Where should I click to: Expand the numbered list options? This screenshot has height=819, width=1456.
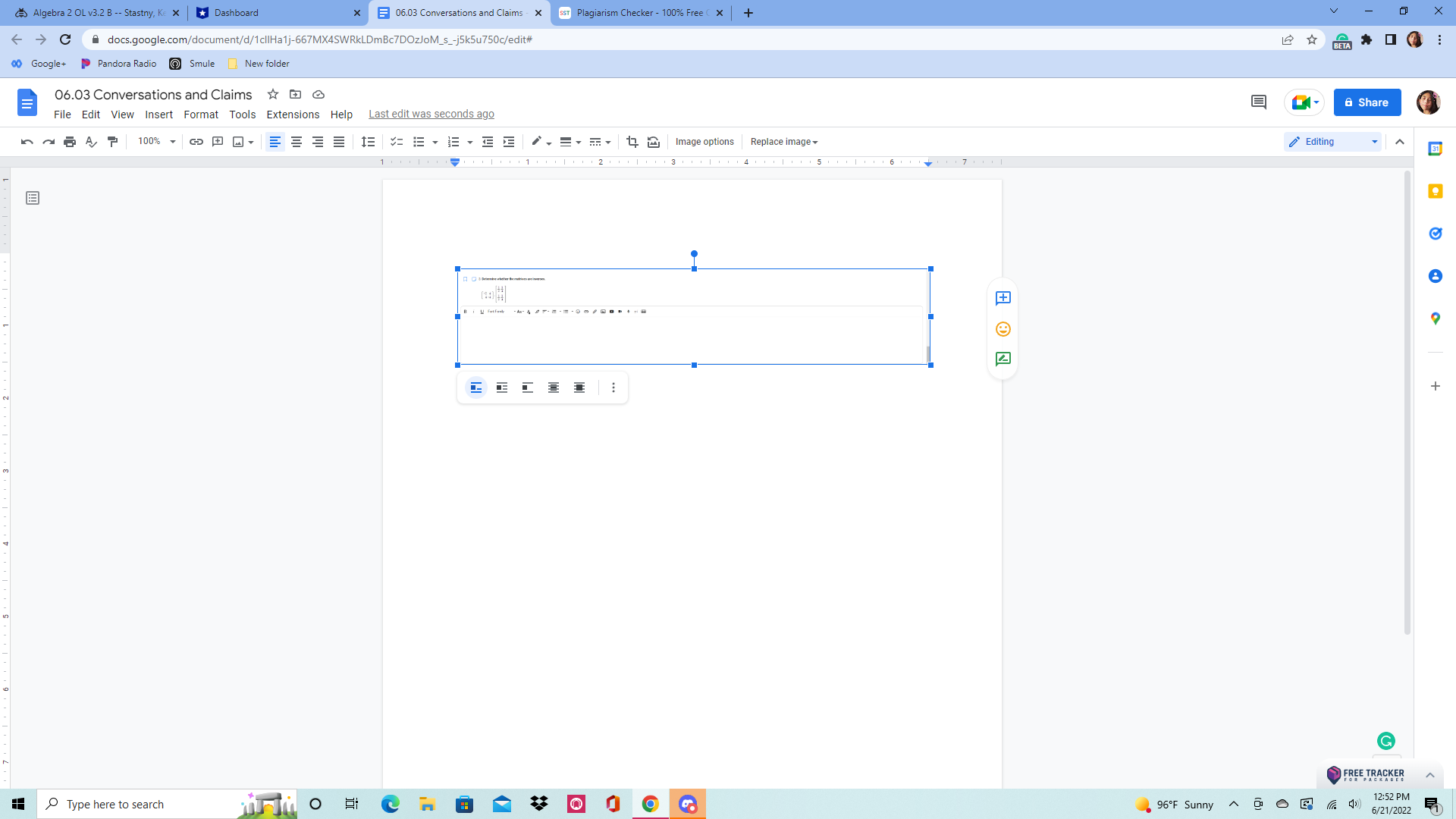pos(471,141)
